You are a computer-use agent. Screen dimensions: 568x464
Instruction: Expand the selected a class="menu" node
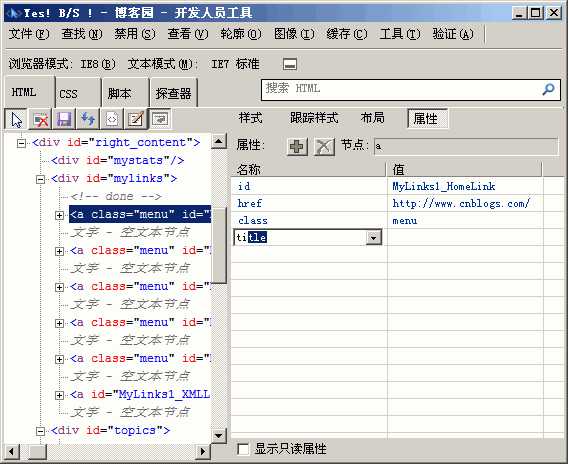[59, 215]
